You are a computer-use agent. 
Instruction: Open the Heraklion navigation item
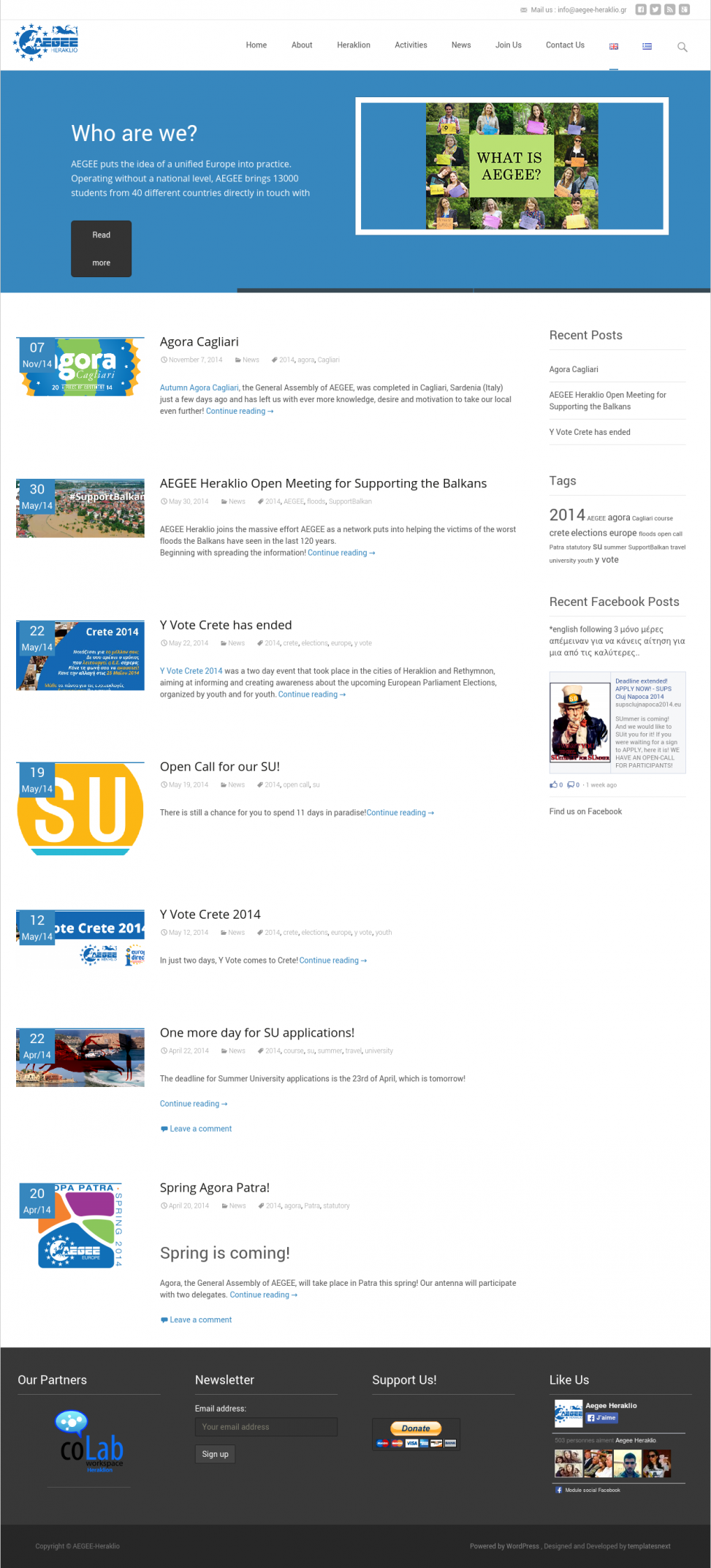[x=354, y=45]
